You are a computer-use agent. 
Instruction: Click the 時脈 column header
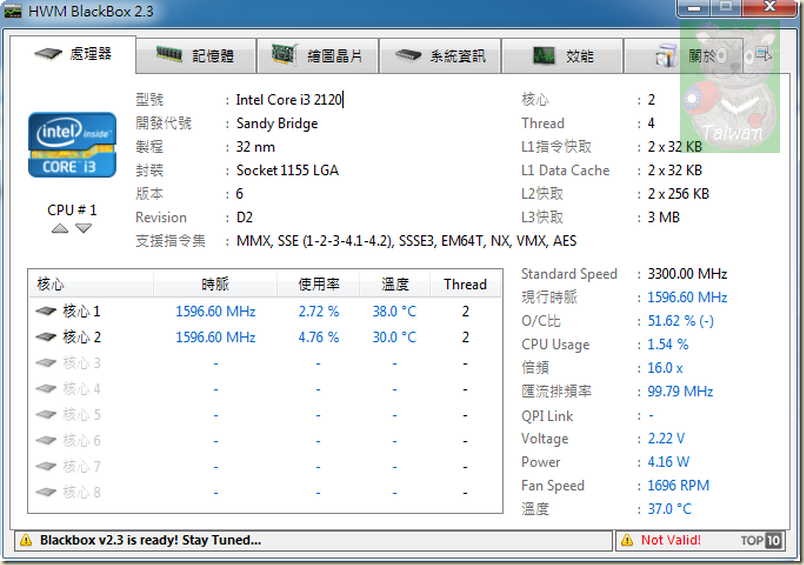point(215,284)
